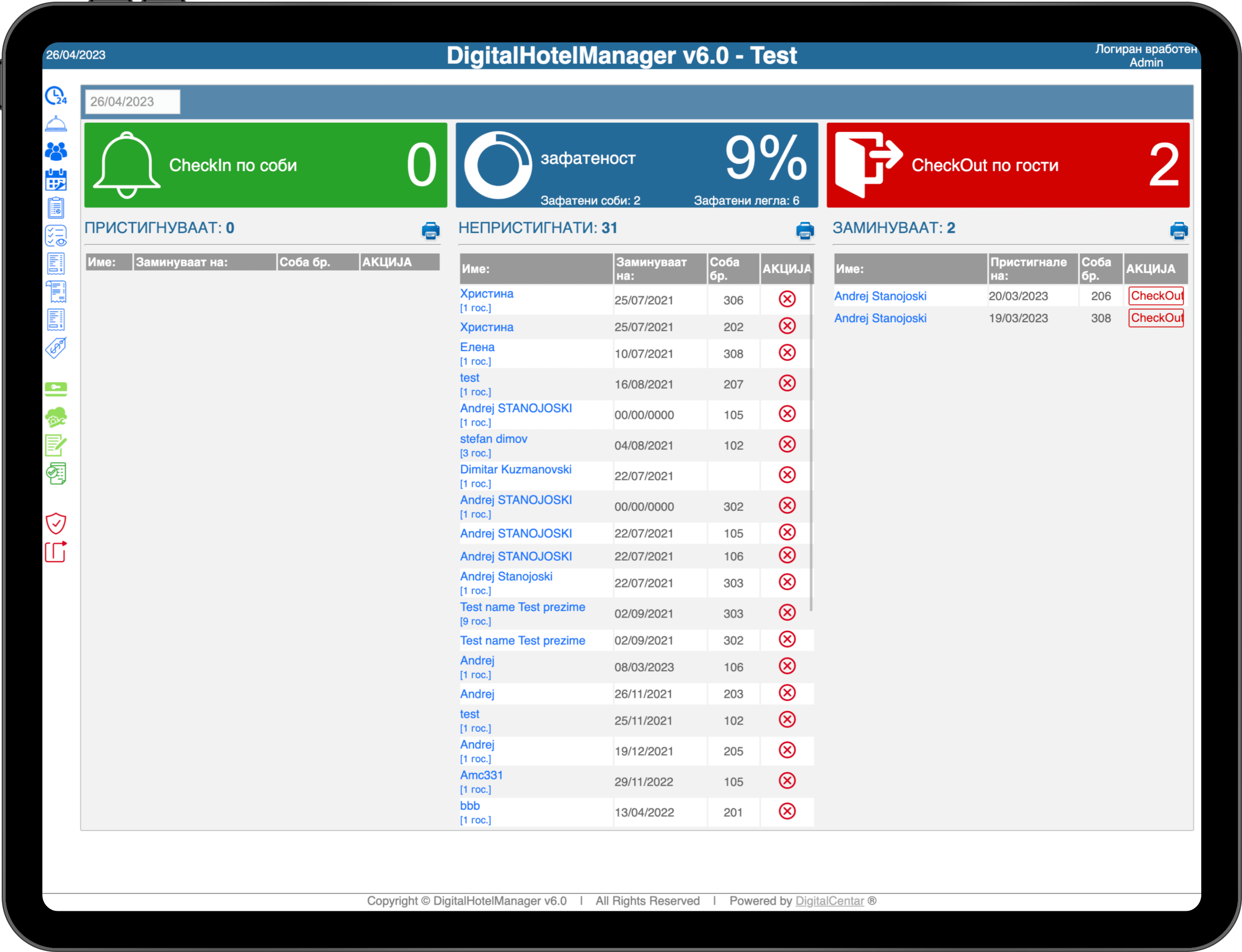Click date 13/04/2022 in bbb row
The width and height of the screenshot is (1242, 952).
point(644,812)
